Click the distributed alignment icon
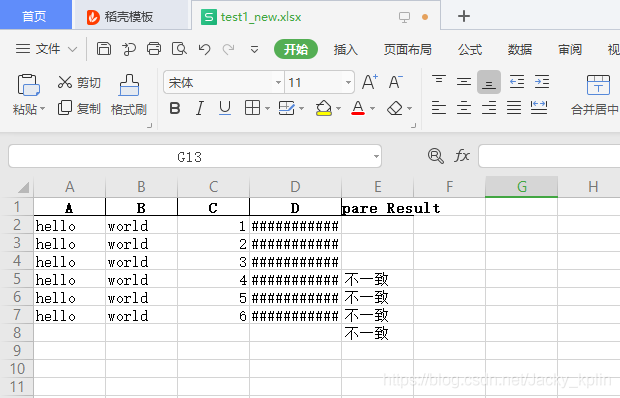The width and height of the screenshot is (620, 398). tap(539, 108)
